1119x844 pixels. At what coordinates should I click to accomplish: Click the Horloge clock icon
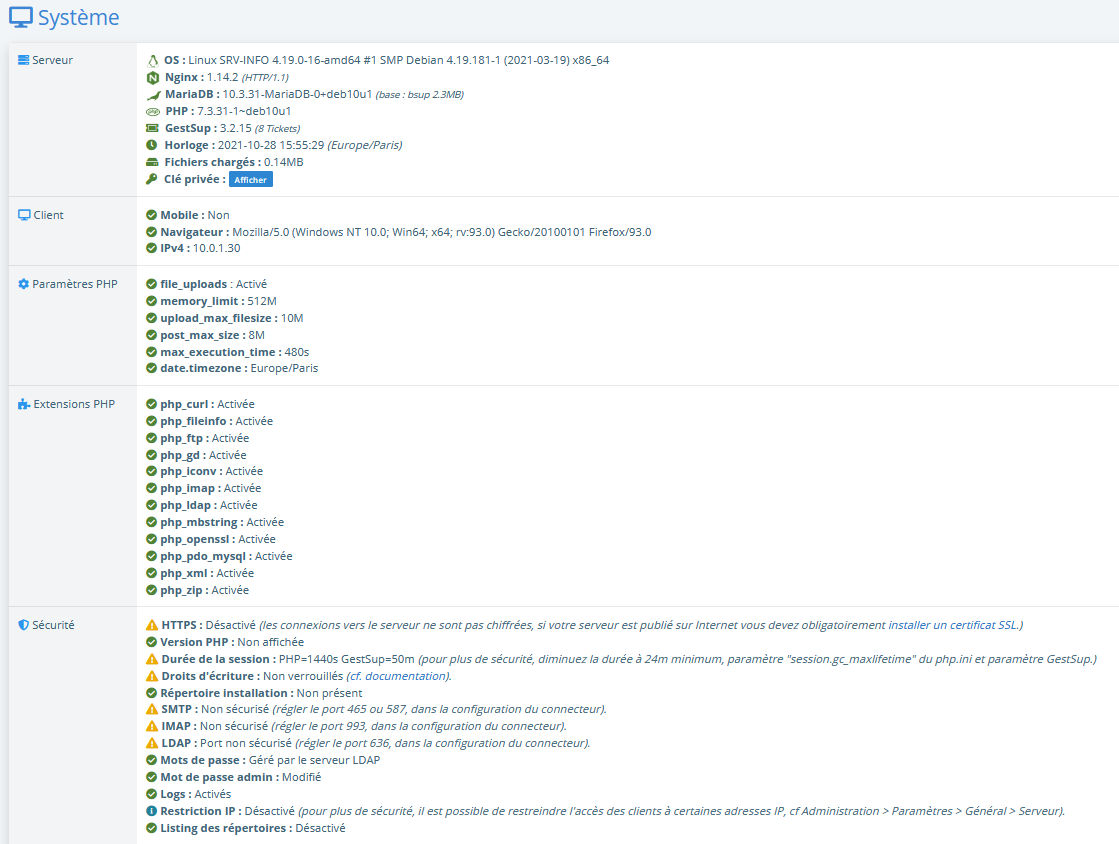(151, 145)
